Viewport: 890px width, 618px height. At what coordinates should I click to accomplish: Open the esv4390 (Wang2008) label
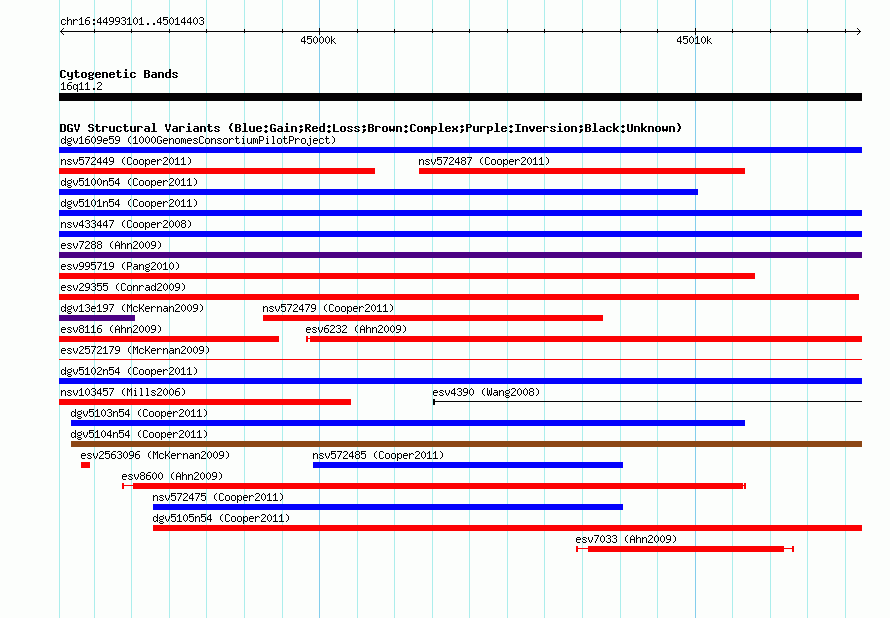click(x=486, y=392)
